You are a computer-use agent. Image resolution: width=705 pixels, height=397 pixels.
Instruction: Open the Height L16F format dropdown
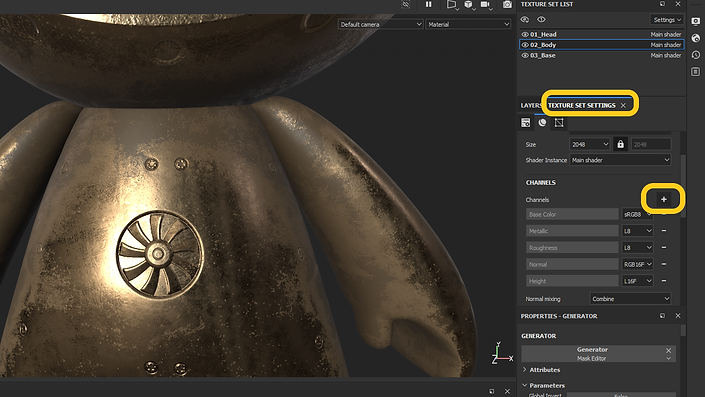pyautogui.click(x=637, y=281)
